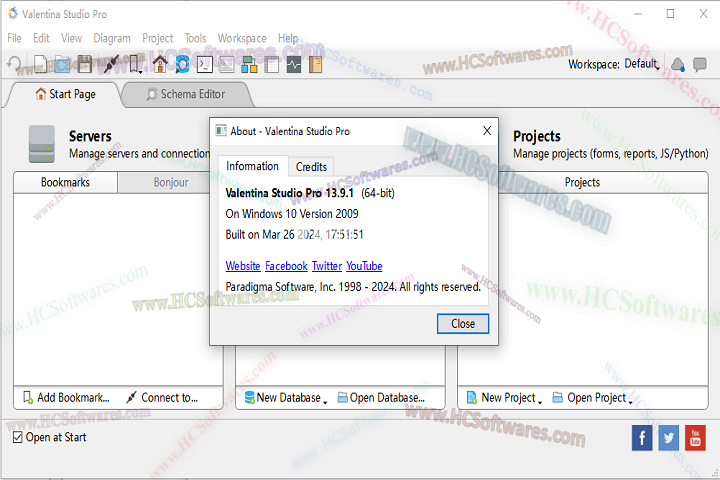Image resolution: width=720 pixels, height=480 pixels.
Task: Open the View menu
Action: (x=72, y=38)
